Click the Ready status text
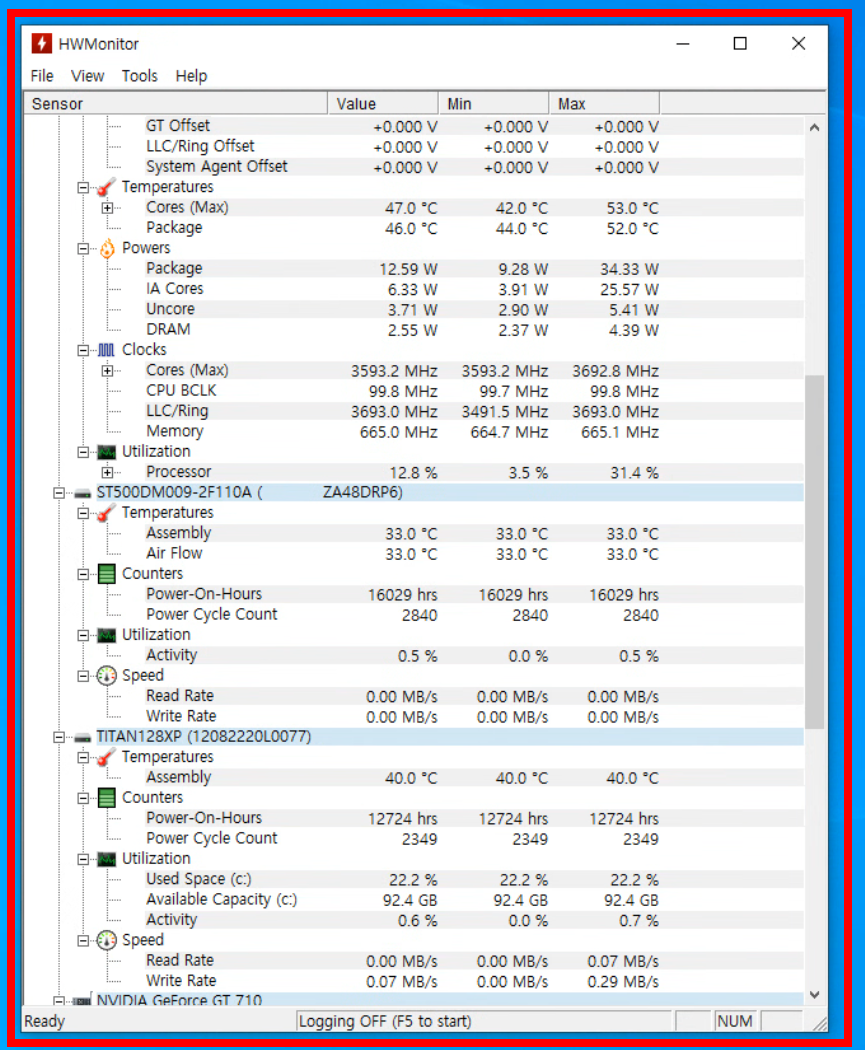Screen dimensions: 865x1050 (x=44, y=1021)
